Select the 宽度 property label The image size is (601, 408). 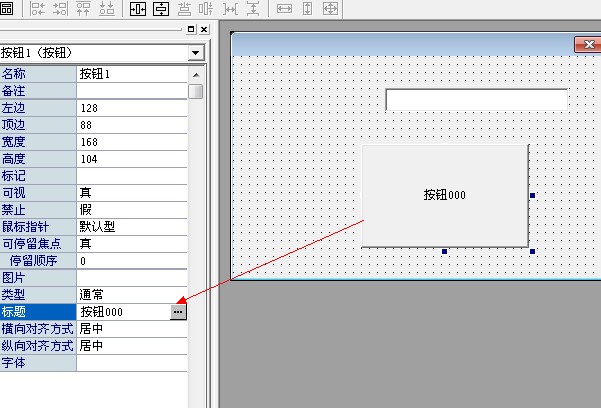[x=38, y=142]
